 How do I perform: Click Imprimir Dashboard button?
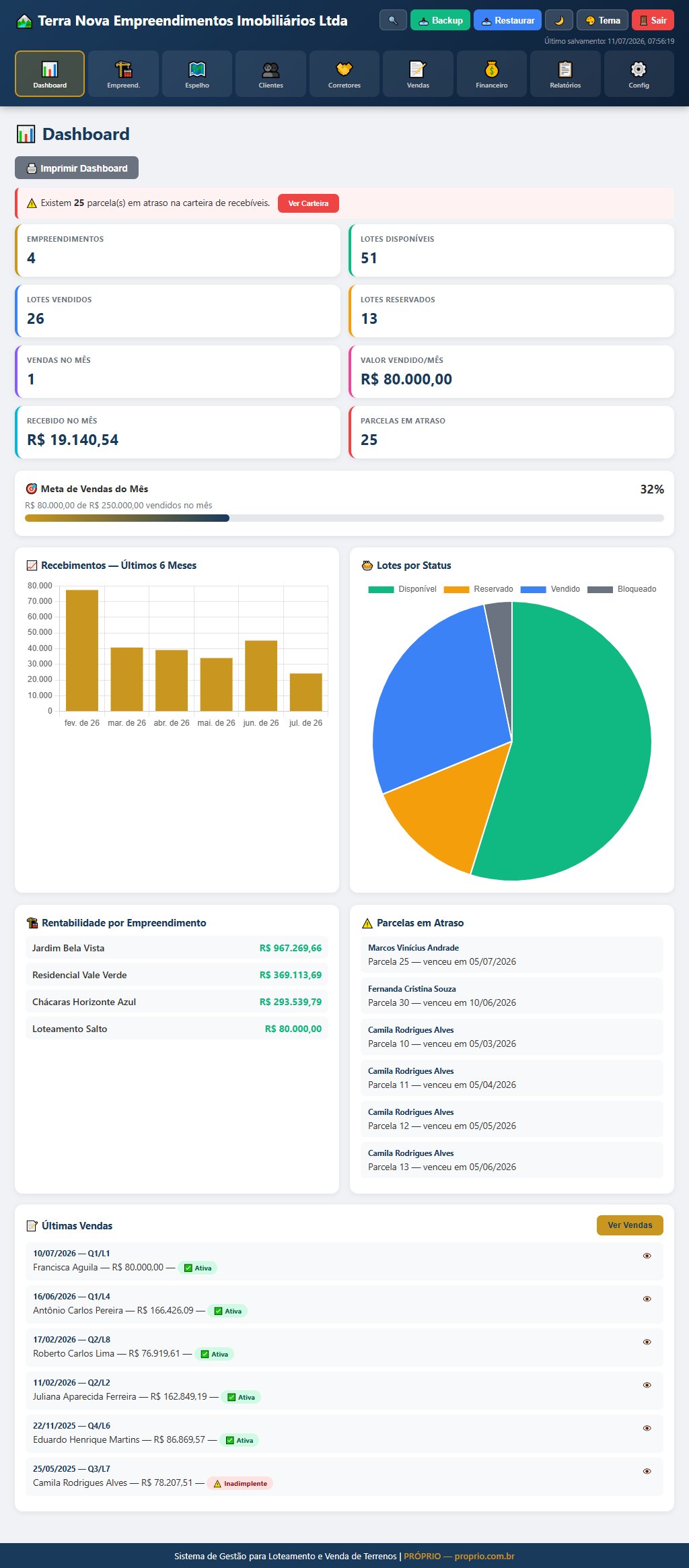[x=77, y=168]
